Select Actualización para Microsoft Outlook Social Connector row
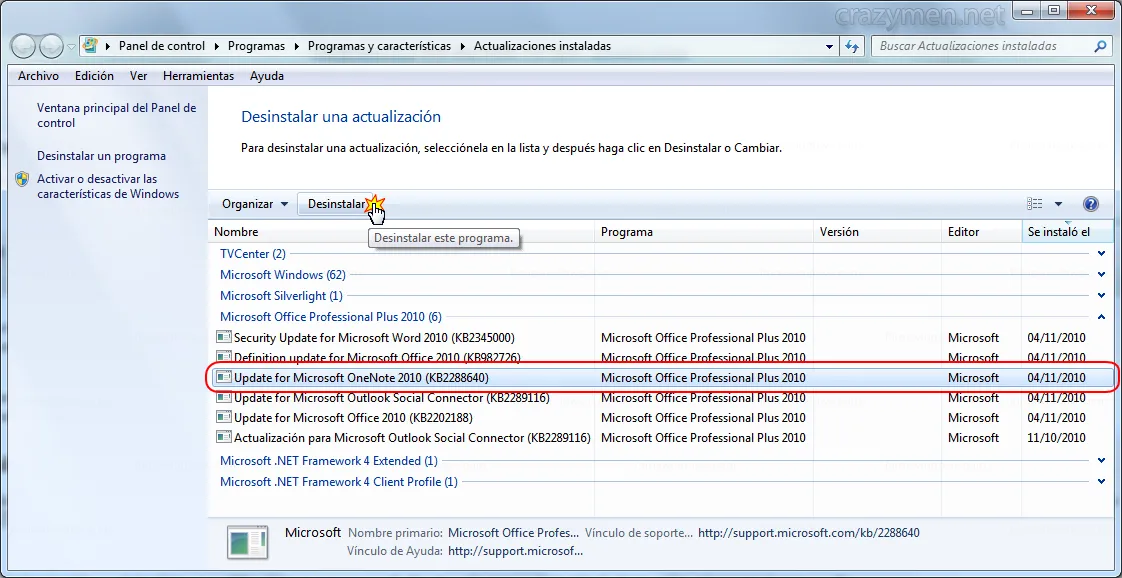Image resolution: width=1122 pixels, height=578 pixels. [663, 438]
